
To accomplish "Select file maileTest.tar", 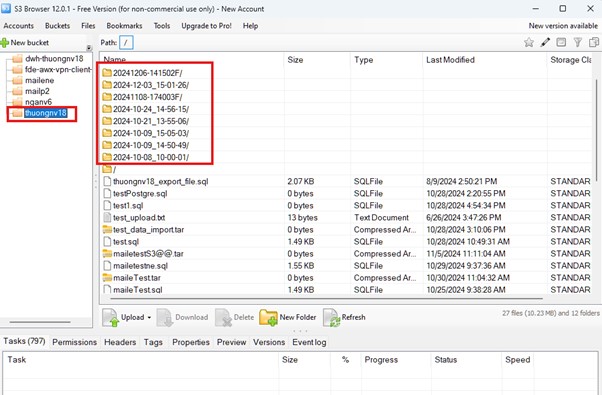I will (x=137, y=278).
